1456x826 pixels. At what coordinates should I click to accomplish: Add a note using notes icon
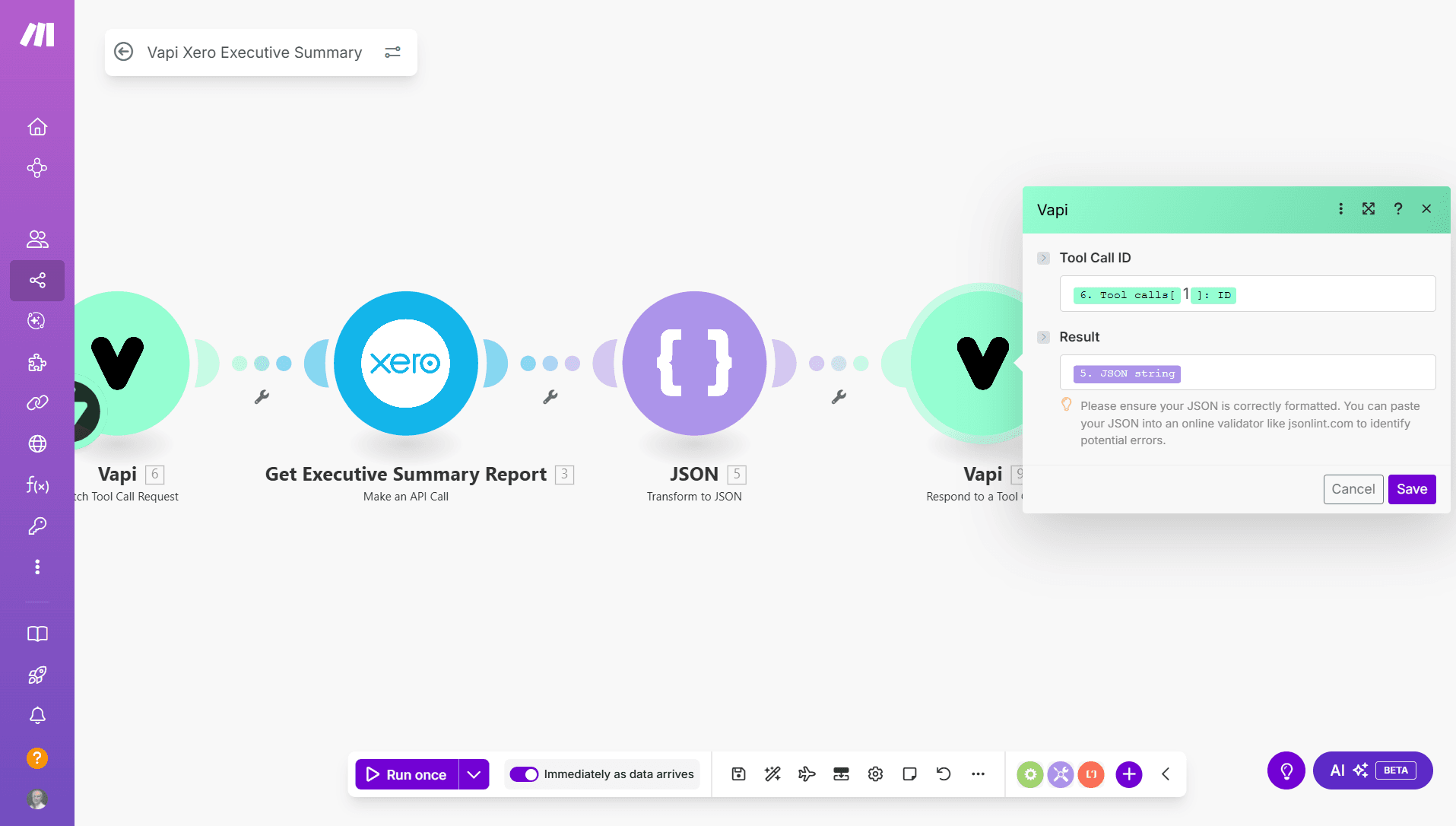909,774
